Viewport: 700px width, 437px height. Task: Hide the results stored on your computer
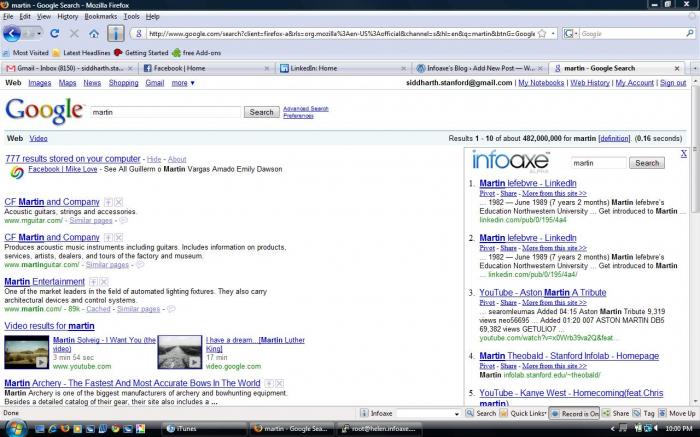click(x=154, y=159)
